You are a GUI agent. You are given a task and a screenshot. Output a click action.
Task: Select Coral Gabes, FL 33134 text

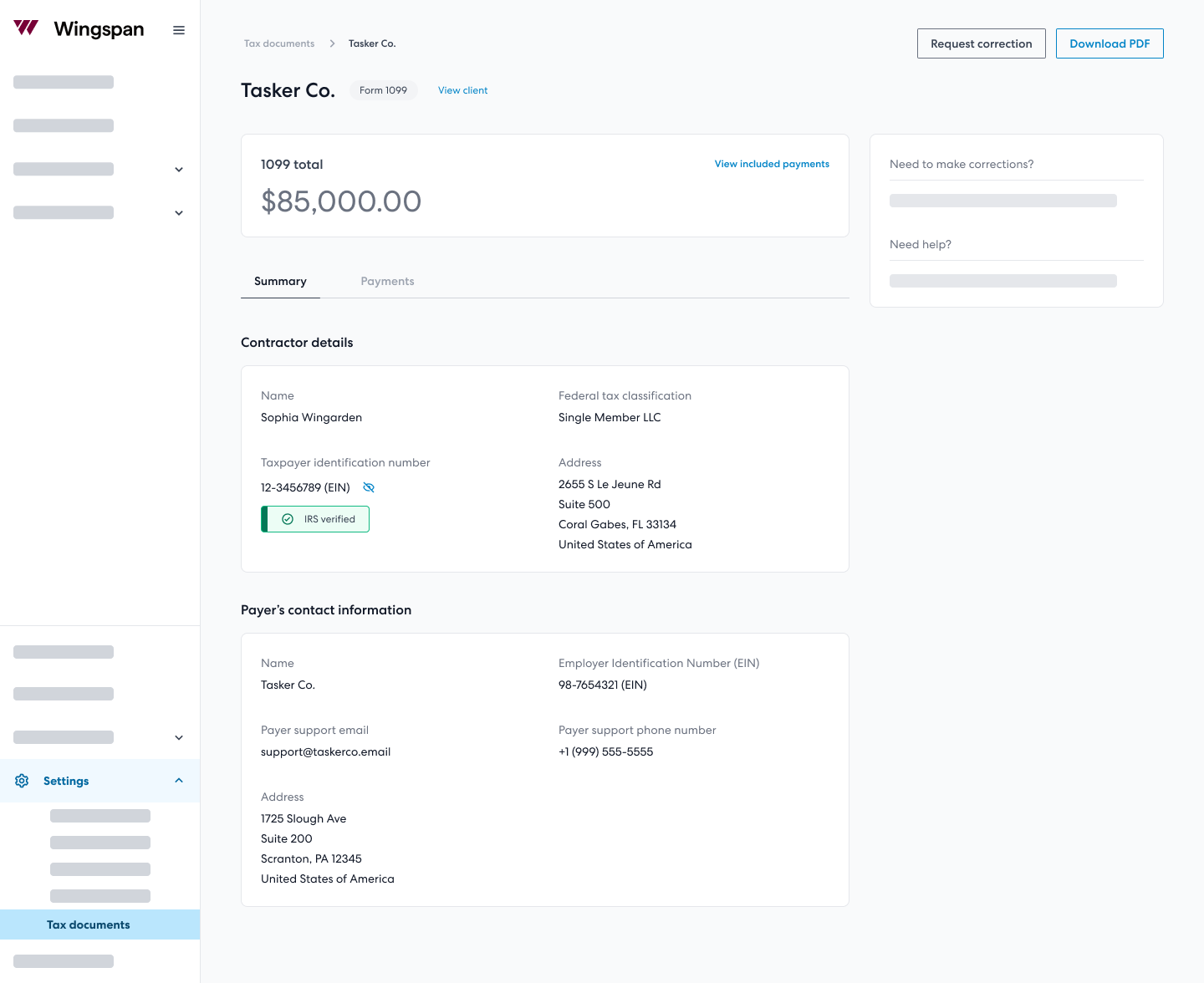tap(617, 524)
